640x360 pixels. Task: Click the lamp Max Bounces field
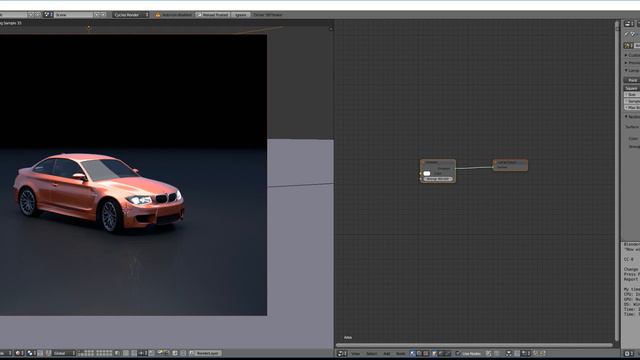click(632, 107)
